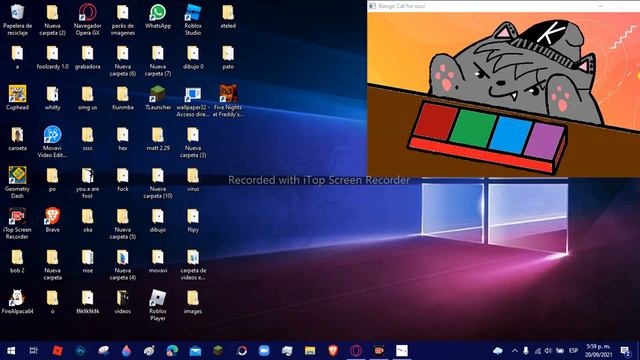The width and height of the screenshot is (640, 360).
Task: Open Zoom from the taskbar
Action: click(264, 351)
